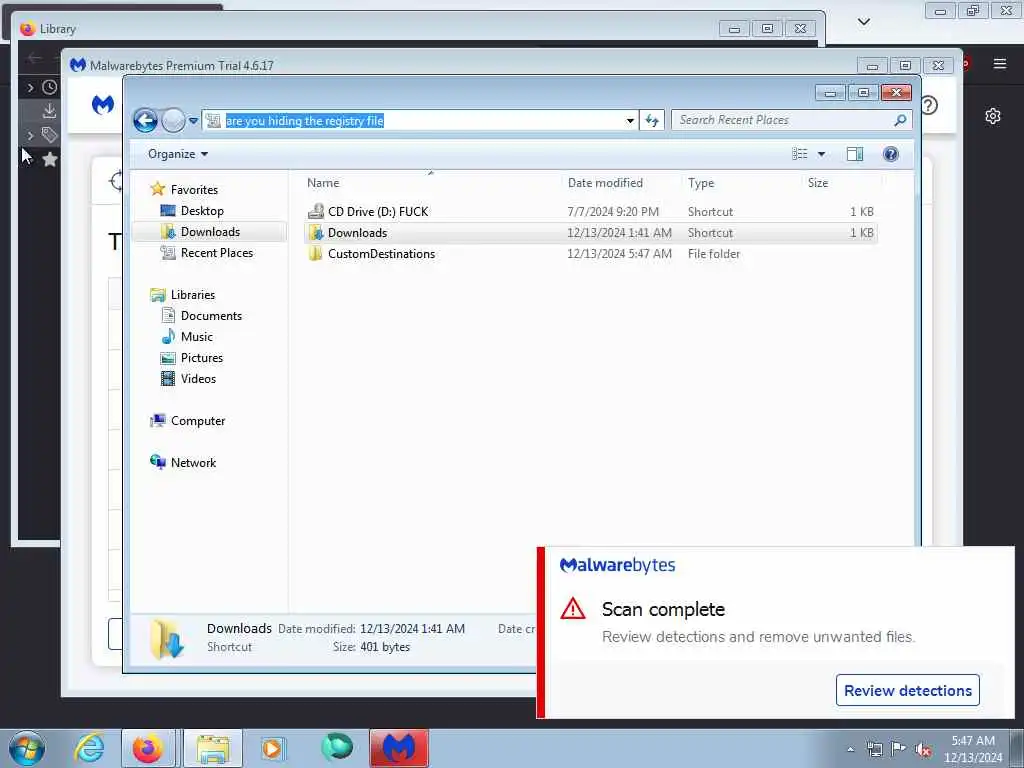The width and height of the screenshot is (1024, 768).
Task: Expand Tags in Firefox Library sidebar
Action: coord(30,135)
